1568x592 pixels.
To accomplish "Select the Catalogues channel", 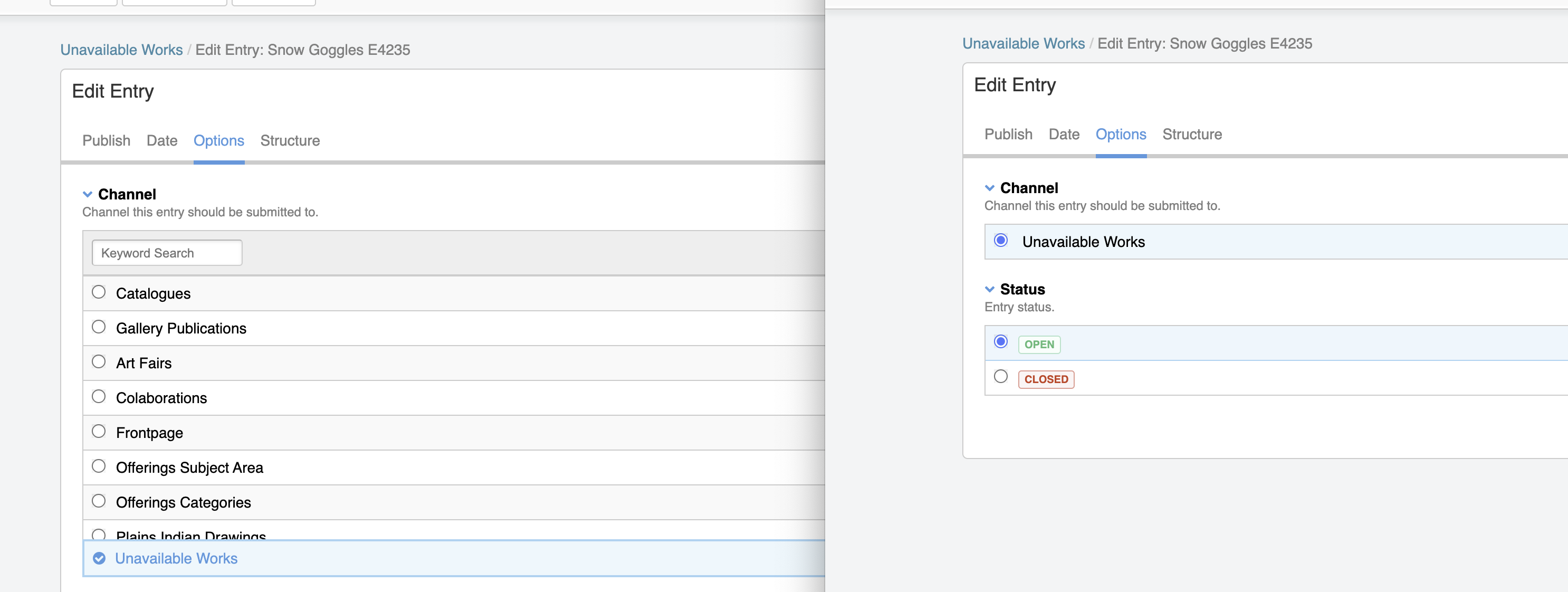I will [99, 291].
